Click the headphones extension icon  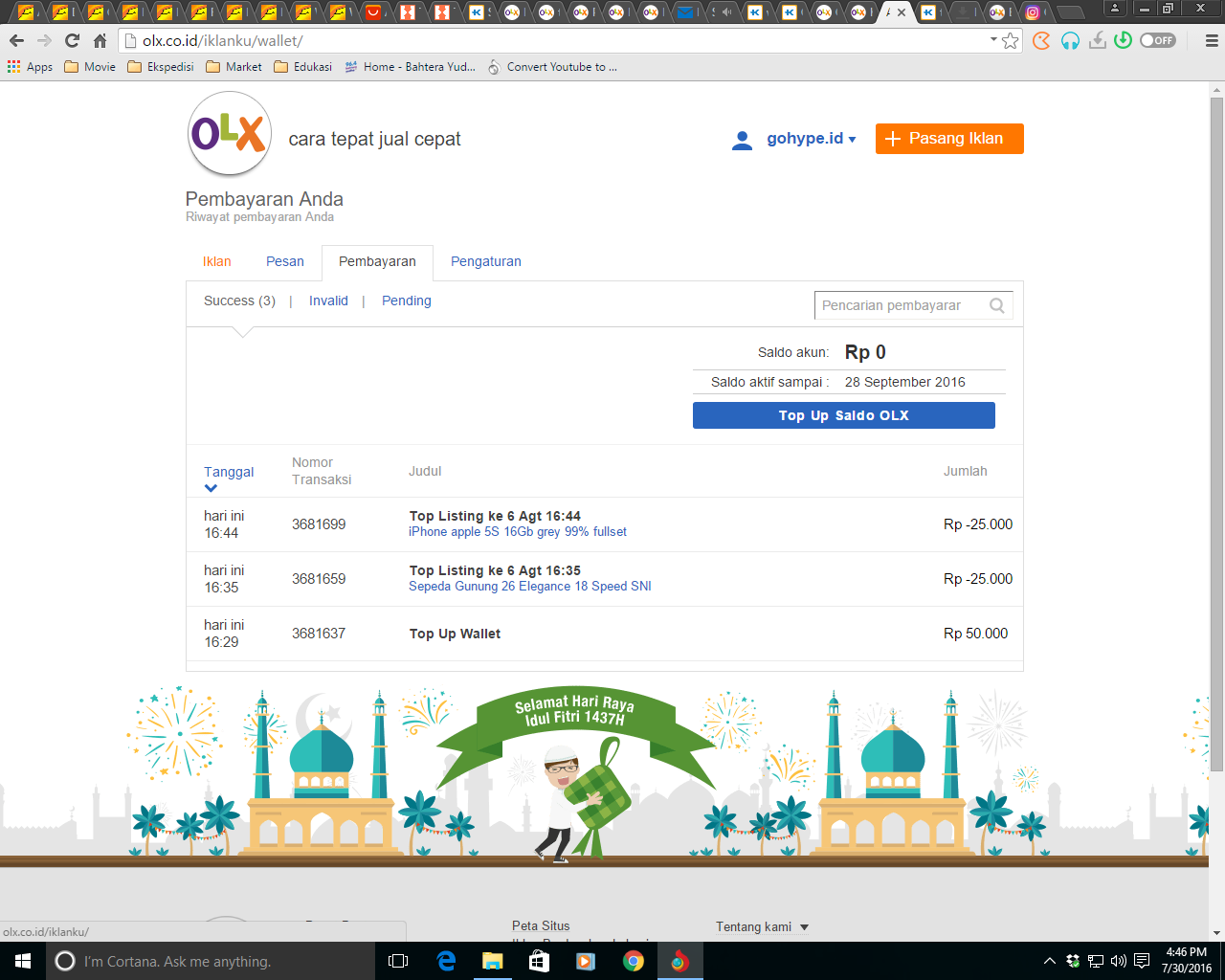(1070, 40)
